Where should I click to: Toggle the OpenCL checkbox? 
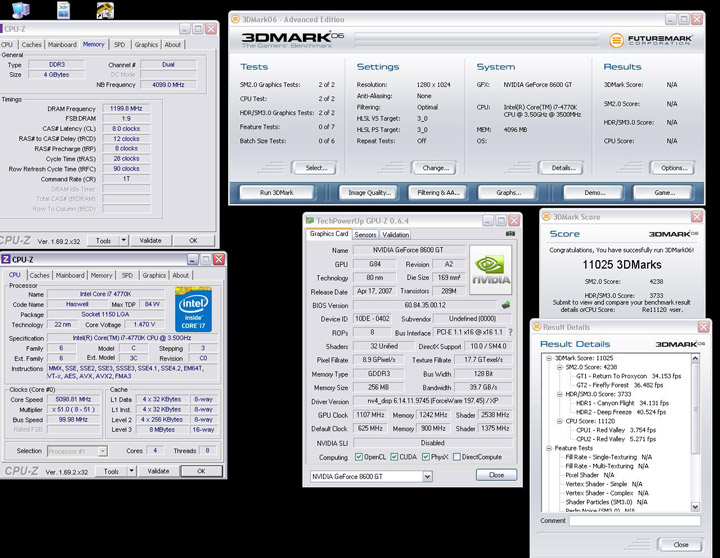[x=359, y=457]
